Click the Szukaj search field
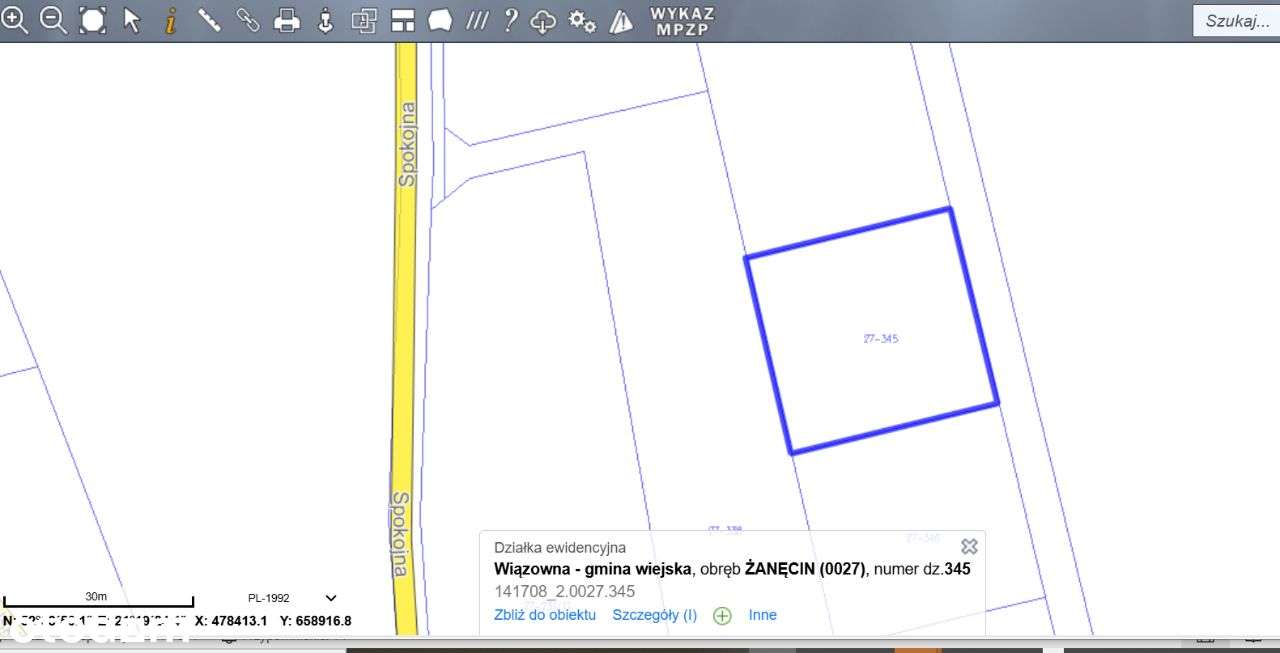 click(1236, 21)
